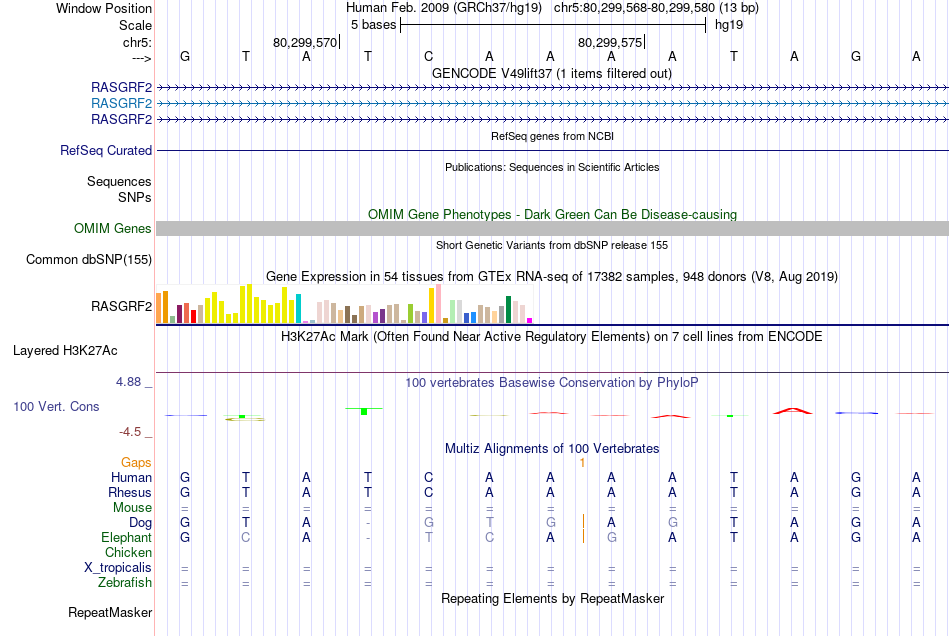Click the 4.88 upper scale value
Image resolution: width=950 pixels, height=636 pixels.
point(128,382)
